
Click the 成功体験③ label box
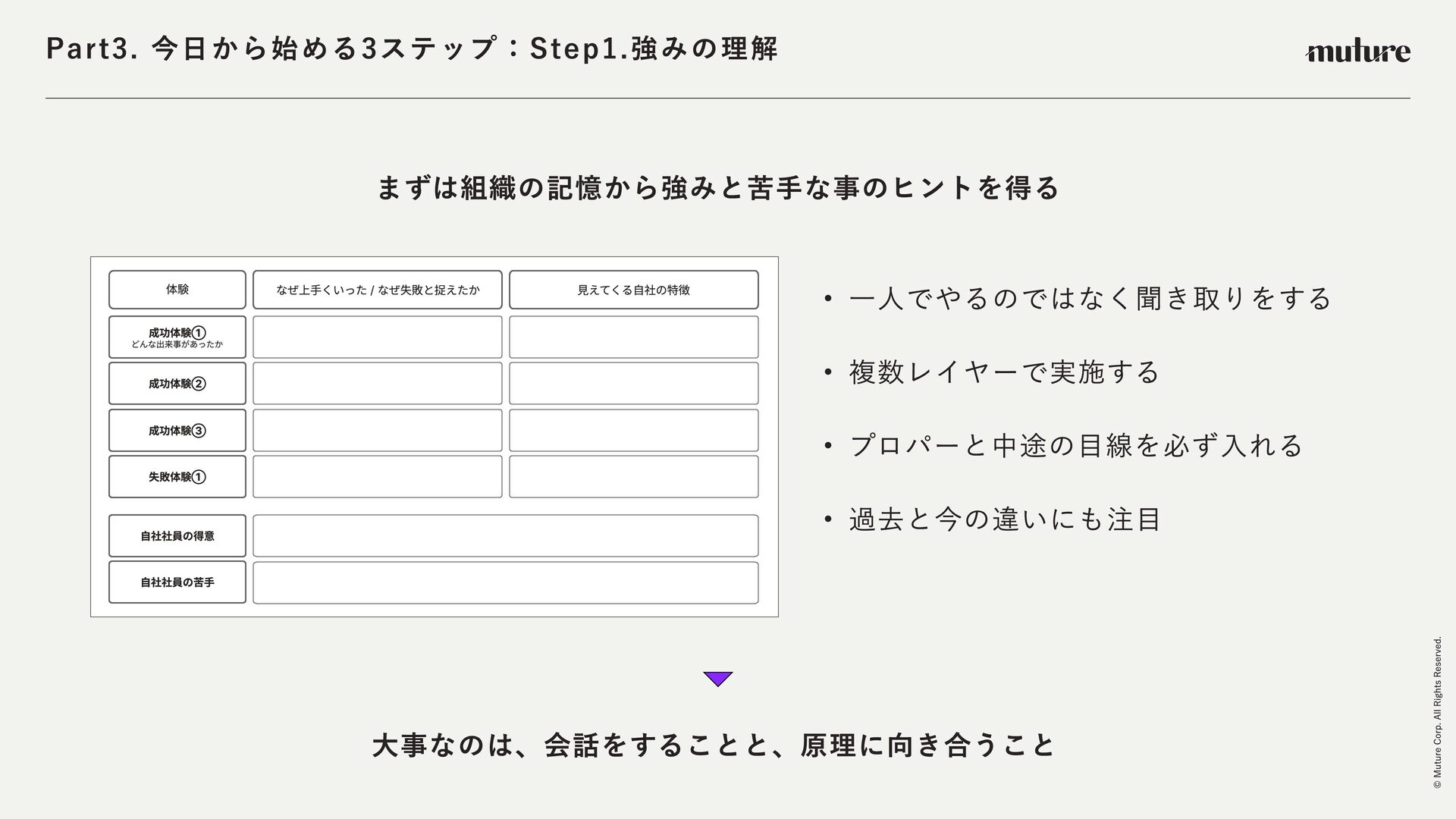click(177, 431)
